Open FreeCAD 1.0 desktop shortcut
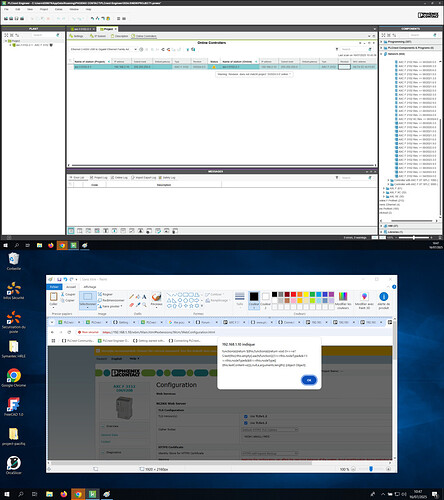 pos(14,407)
